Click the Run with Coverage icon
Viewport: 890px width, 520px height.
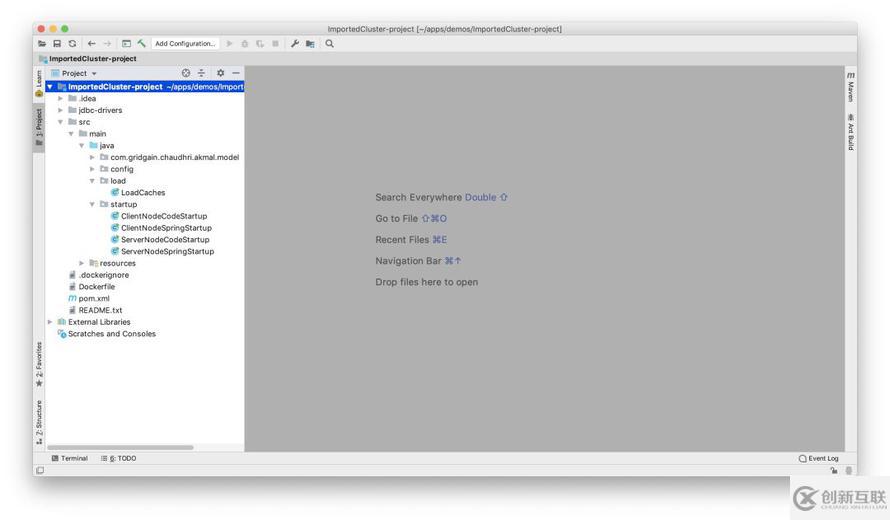tap(260, 44)
